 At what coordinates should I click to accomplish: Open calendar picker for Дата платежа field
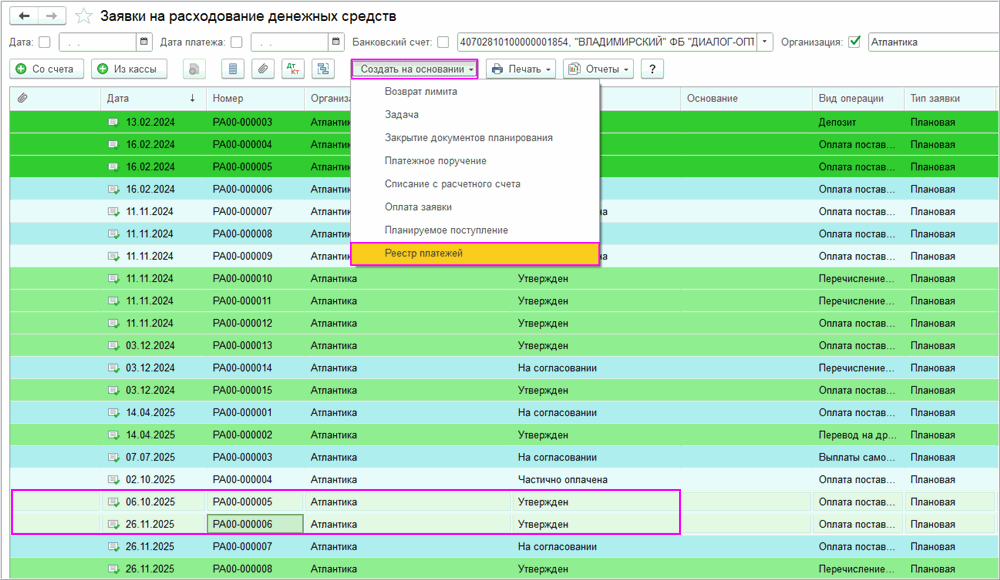click(335, 42)
